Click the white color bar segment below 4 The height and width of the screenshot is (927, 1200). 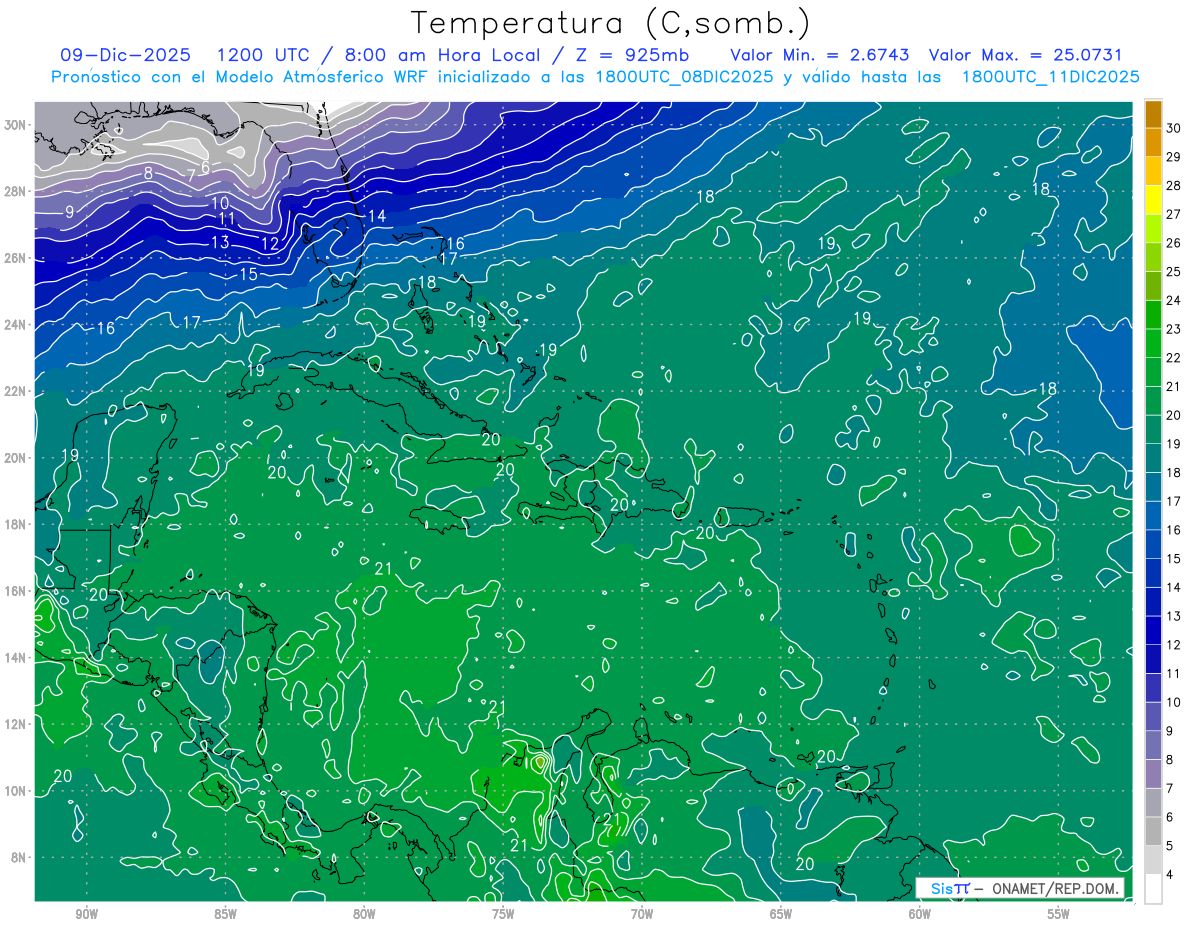[x=1153, y=889]
